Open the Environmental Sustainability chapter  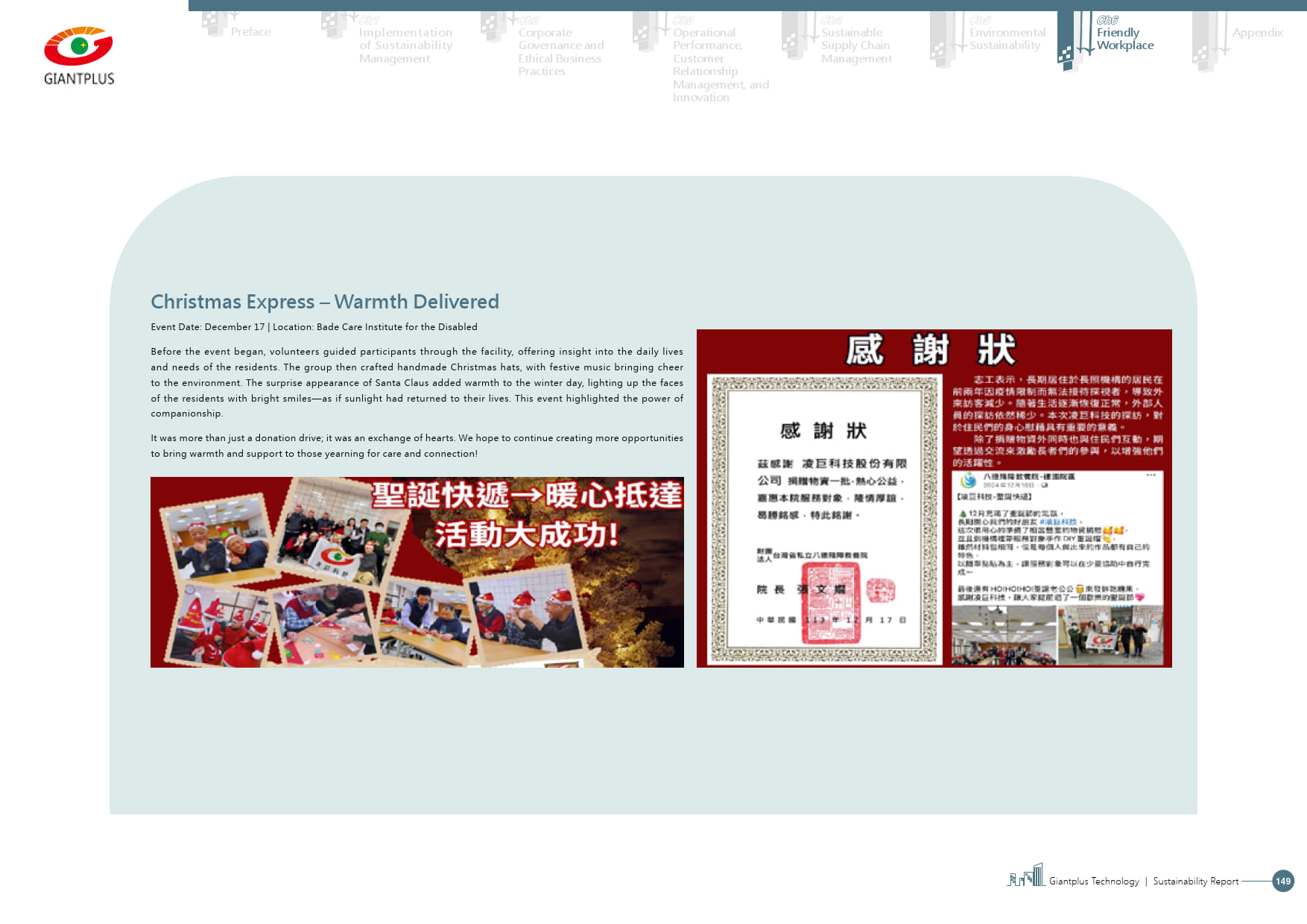click(x=1007, y=39)
